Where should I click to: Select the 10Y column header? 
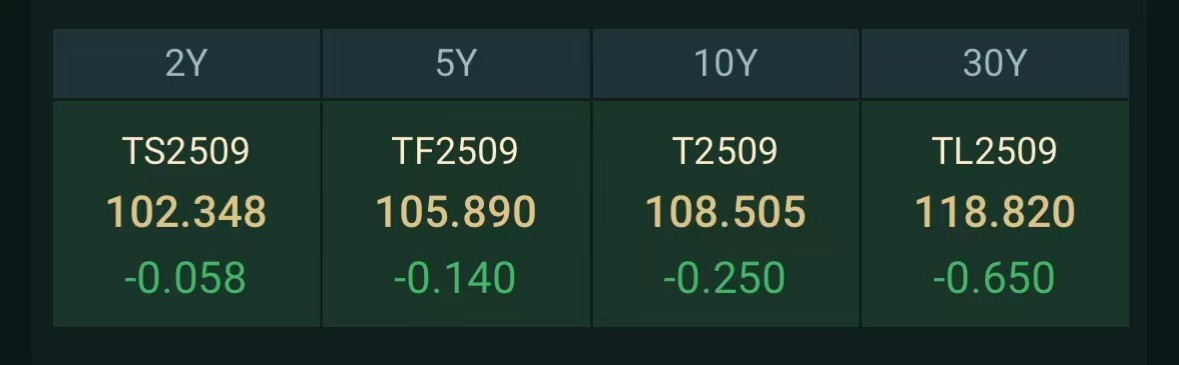(726, 64)
